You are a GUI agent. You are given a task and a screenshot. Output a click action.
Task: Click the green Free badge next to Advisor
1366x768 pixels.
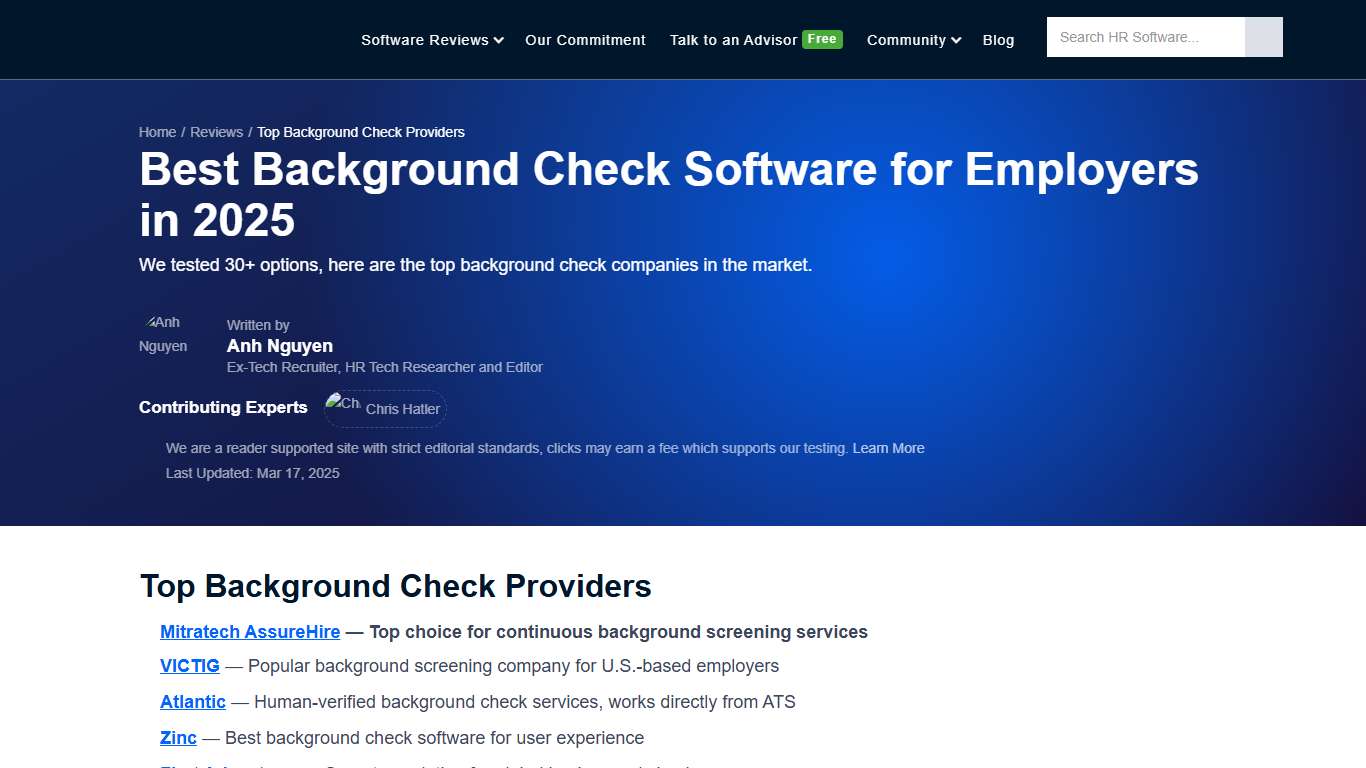821,39
